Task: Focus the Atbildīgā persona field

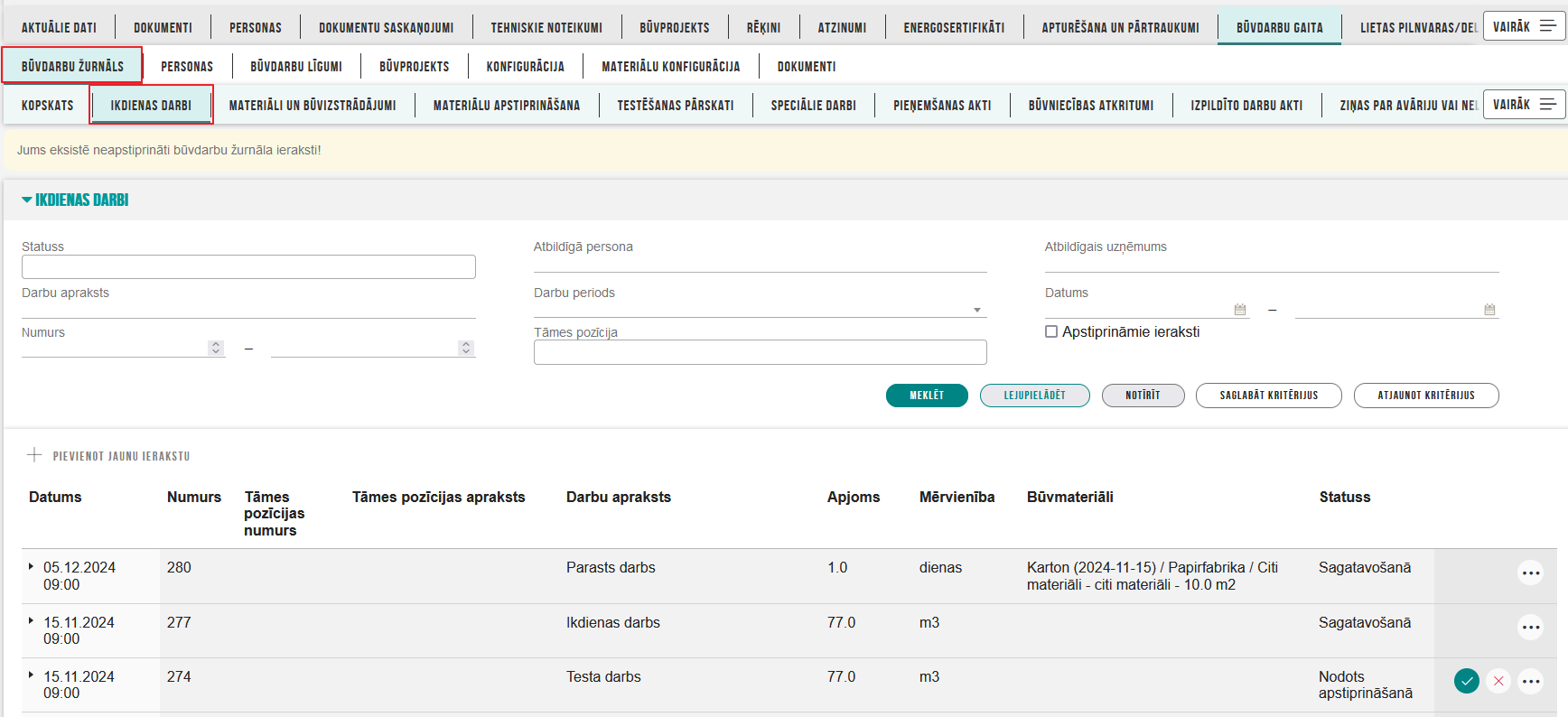Action: (x=760, y=263)
